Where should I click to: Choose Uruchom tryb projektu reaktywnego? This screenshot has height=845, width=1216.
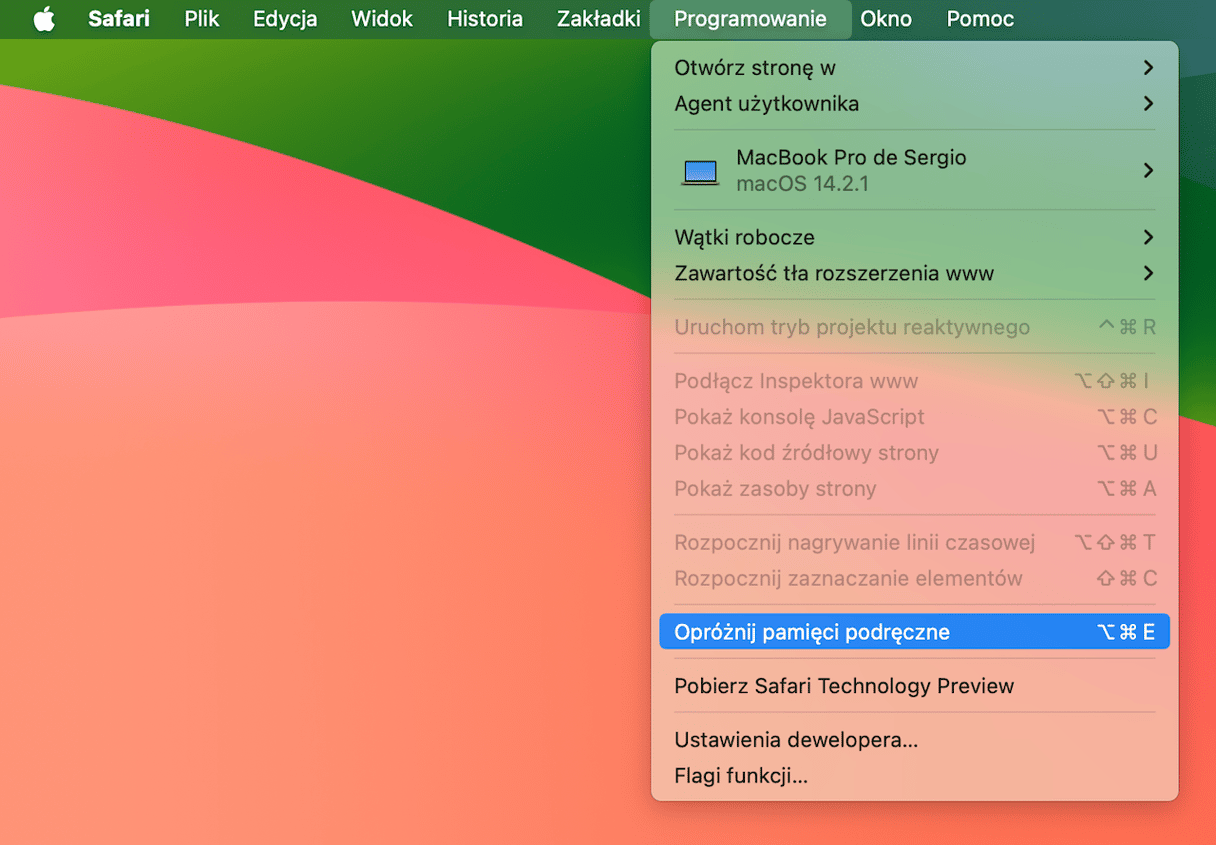click(x=914, y=327)
